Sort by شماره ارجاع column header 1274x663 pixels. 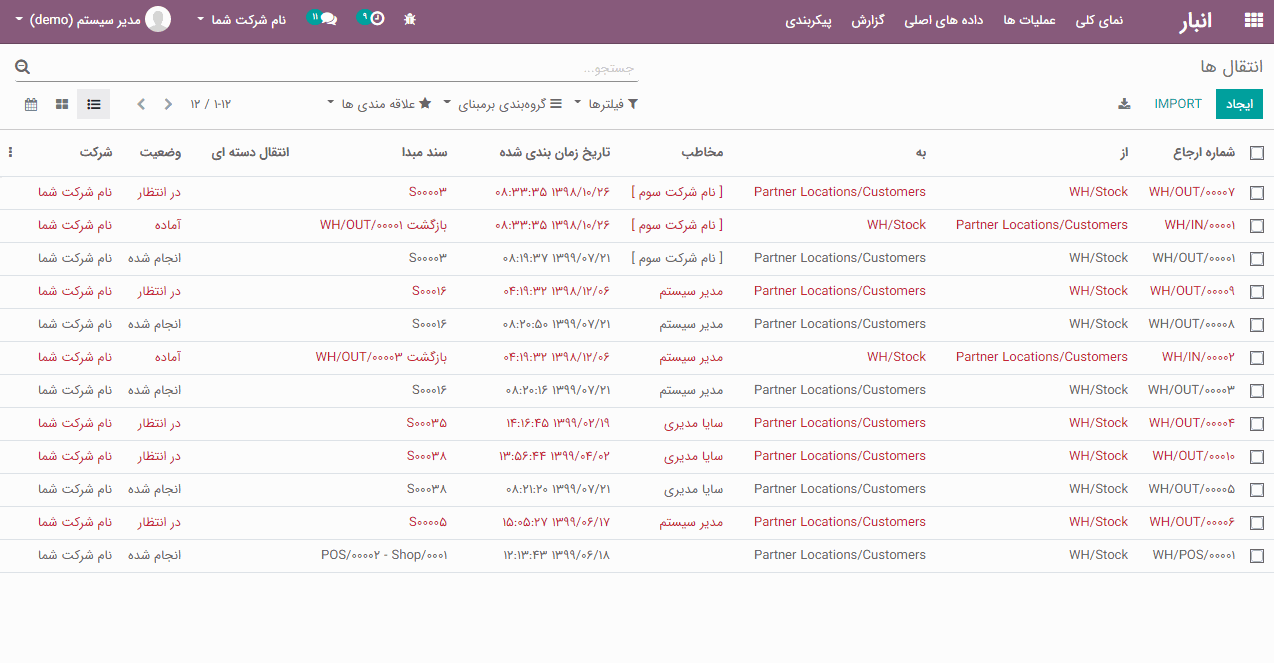click(1204, 152)
